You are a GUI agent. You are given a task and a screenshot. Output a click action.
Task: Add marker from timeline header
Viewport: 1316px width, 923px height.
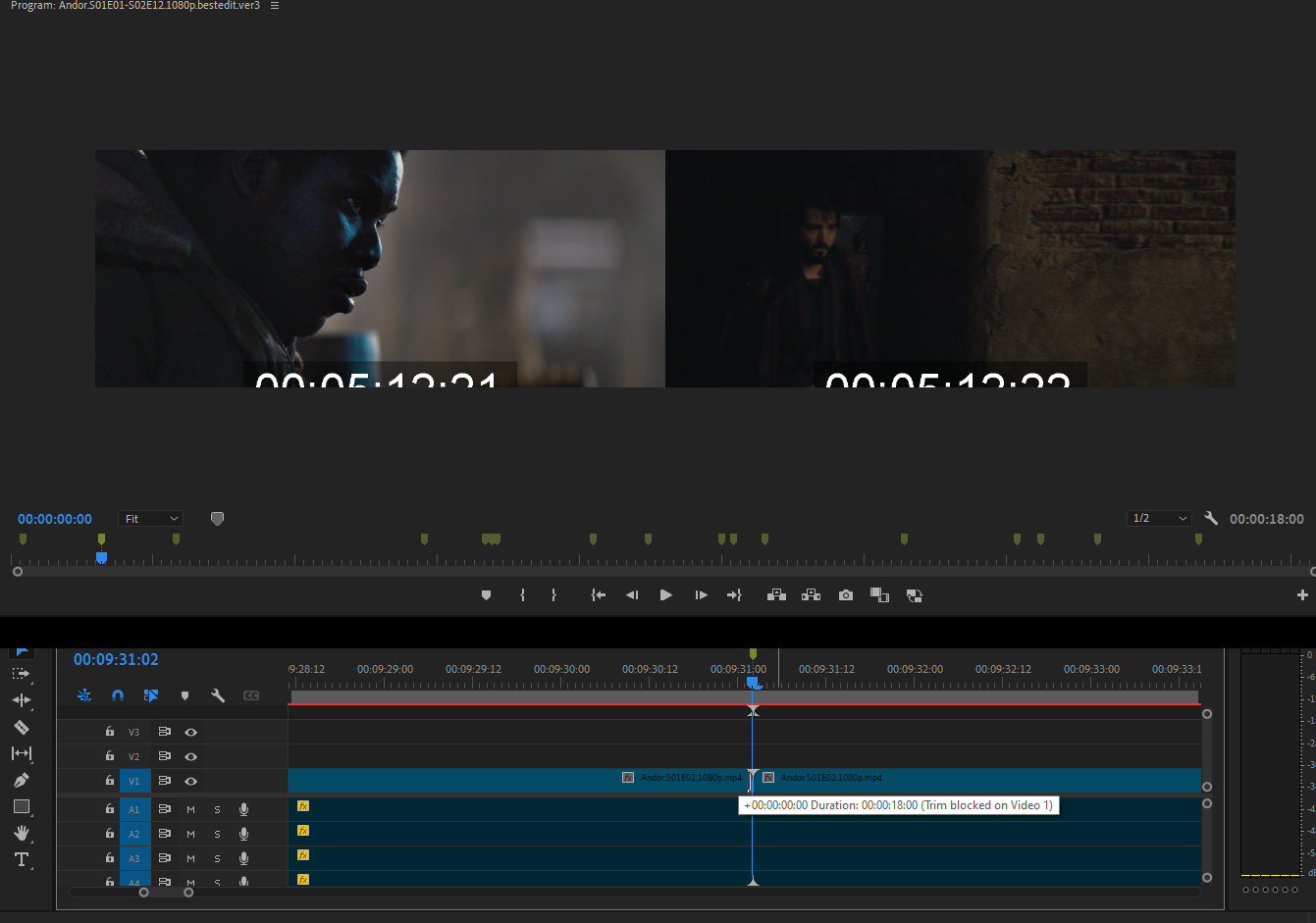tap(184, 695)
